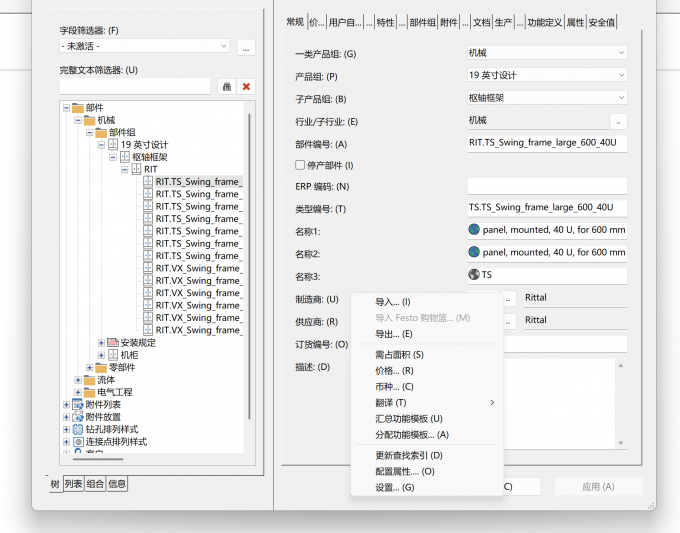This screenshot has height=533, width=680.
Task: Switch to the 树 tab
Action: click(55, 484)
